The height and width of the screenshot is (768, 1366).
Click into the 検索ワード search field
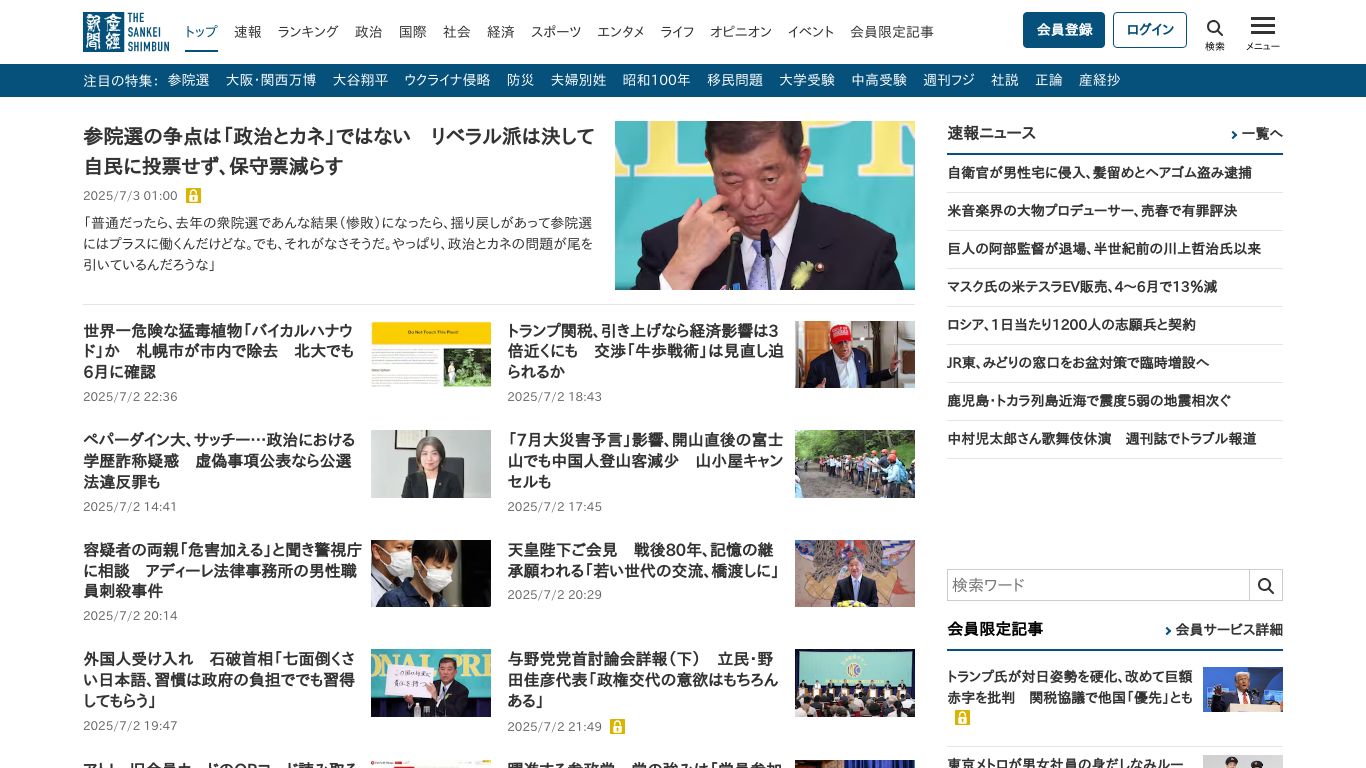1098,585
